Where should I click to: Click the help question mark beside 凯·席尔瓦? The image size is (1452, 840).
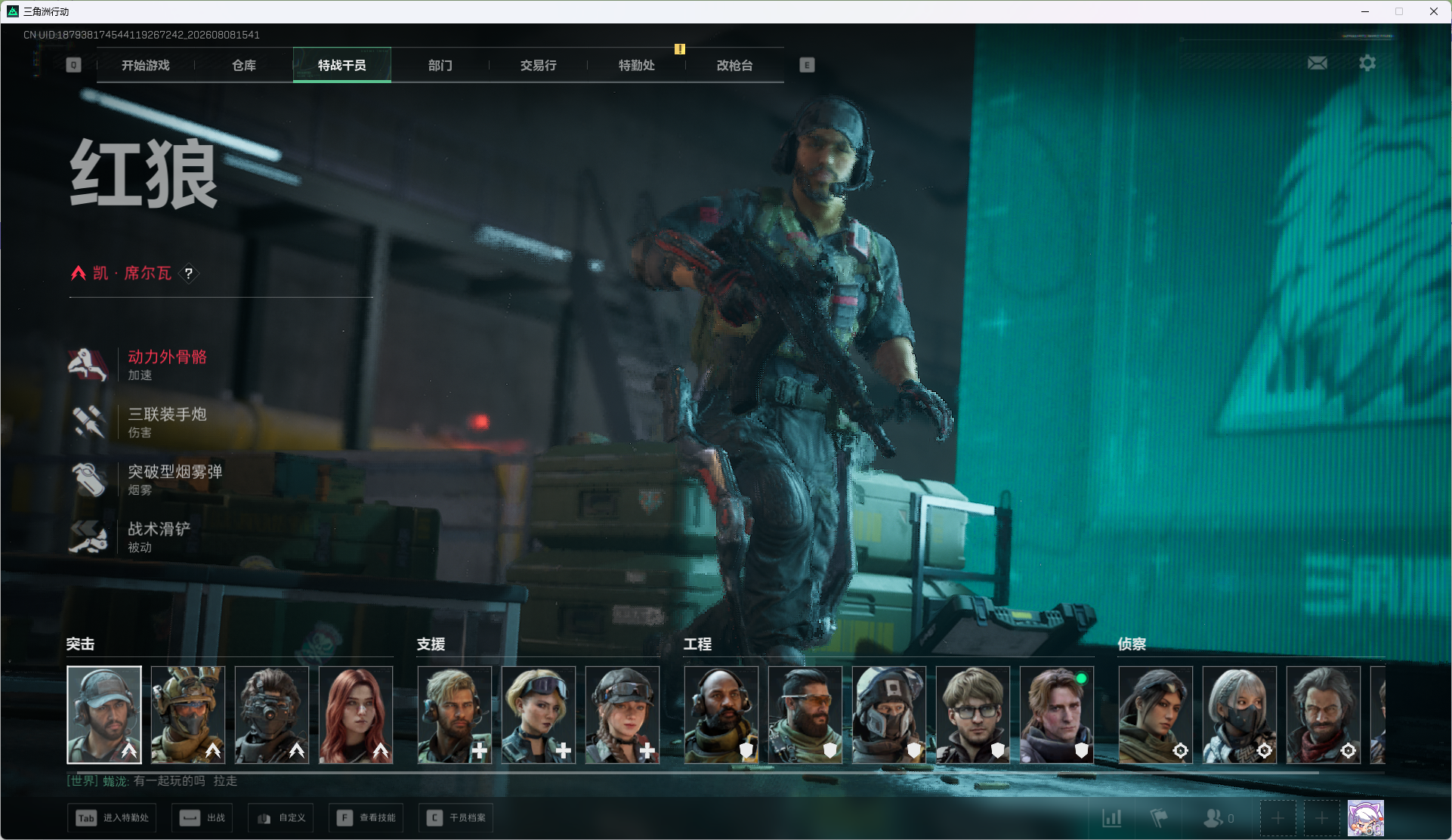(x=189, y=273)
